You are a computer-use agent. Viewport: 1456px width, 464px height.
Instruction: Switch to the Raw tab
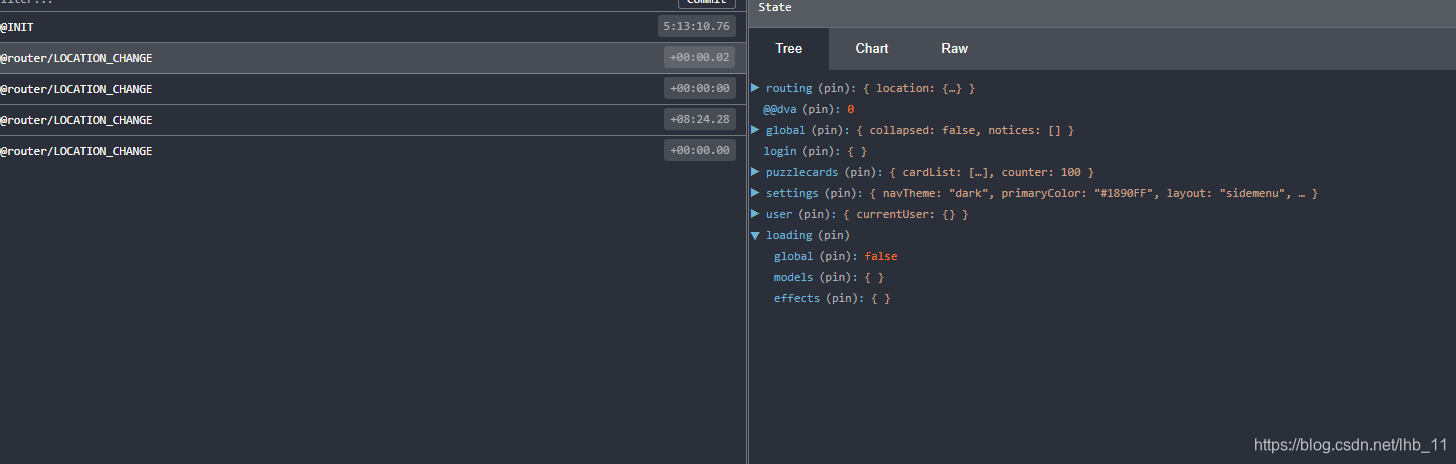(x=955, y=48)
